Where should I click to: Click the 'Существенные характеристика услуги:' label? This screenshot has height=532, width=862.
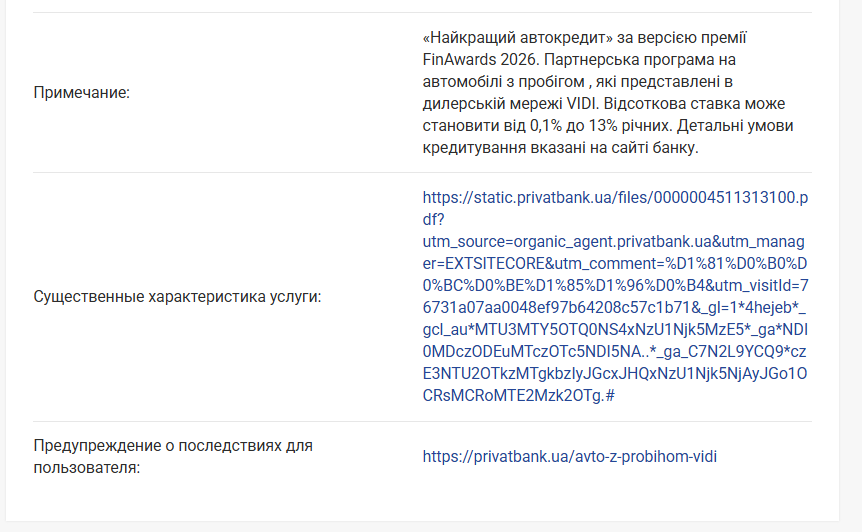click(x=177, y=297)
